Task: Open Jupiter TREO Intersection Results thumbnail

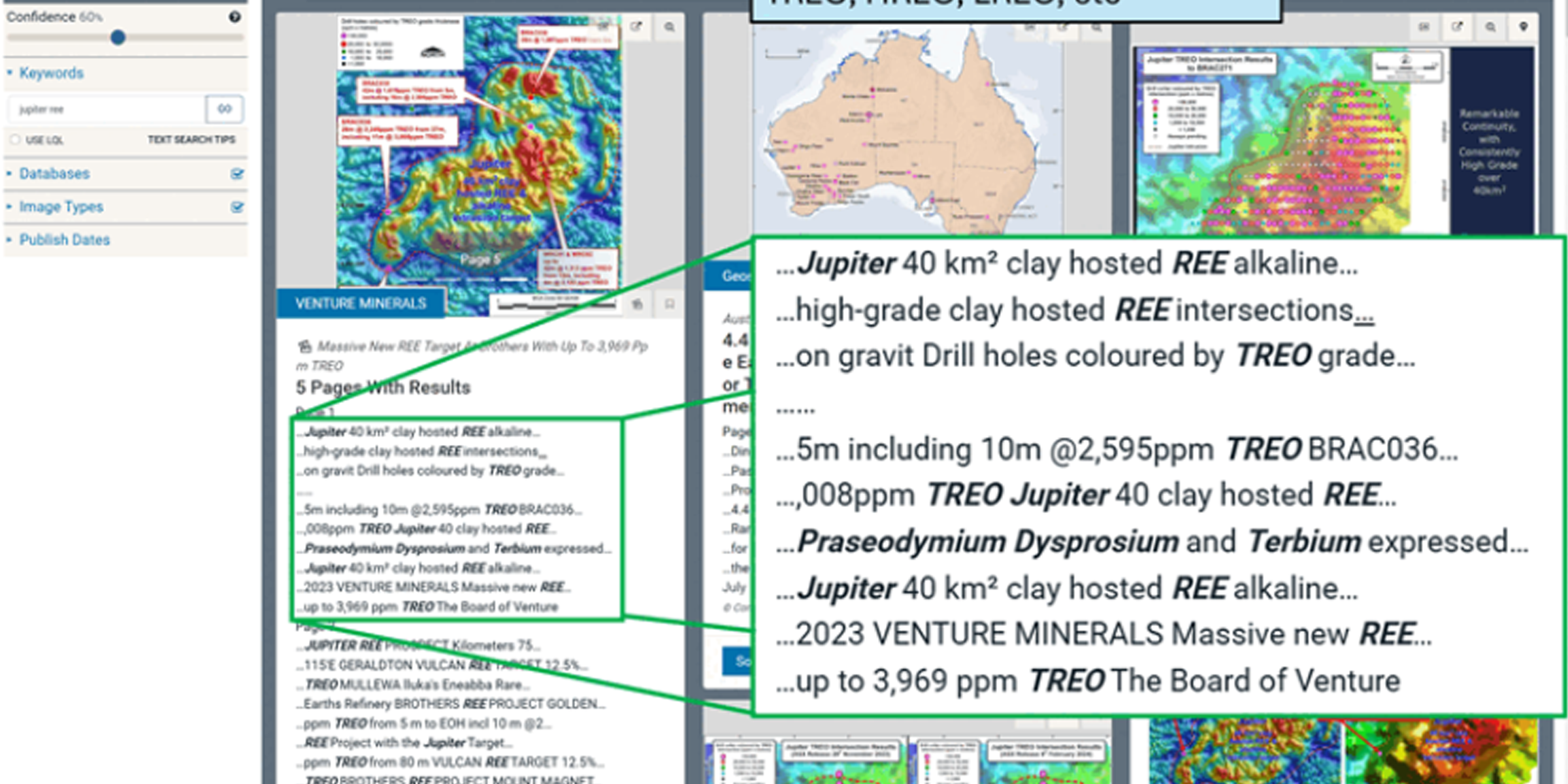Action: (x=1333, y=139)
